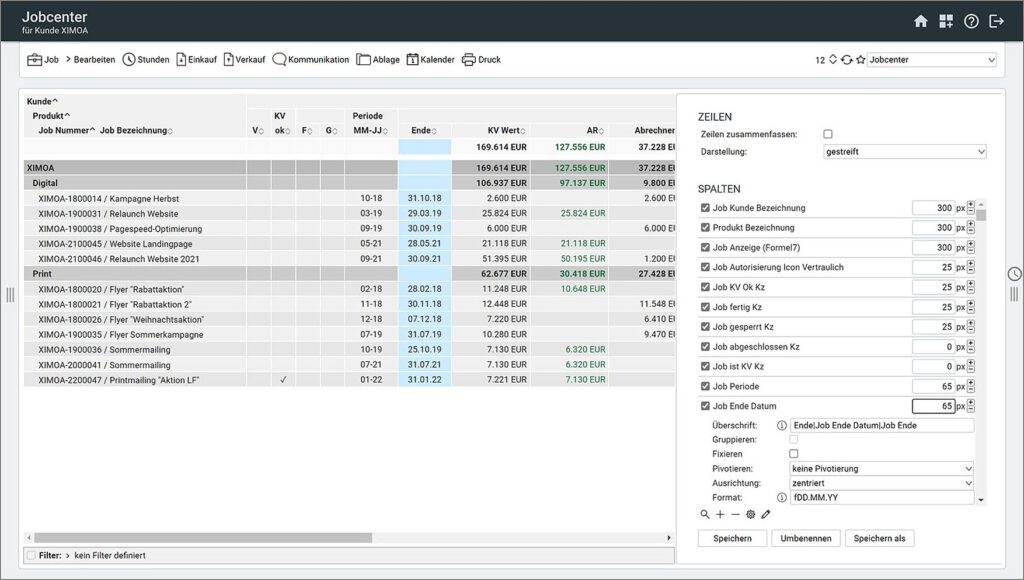The height and width of the screenshot is (580, 1024).
Task: Click the logout icon in header
Action: pos(996,21)
